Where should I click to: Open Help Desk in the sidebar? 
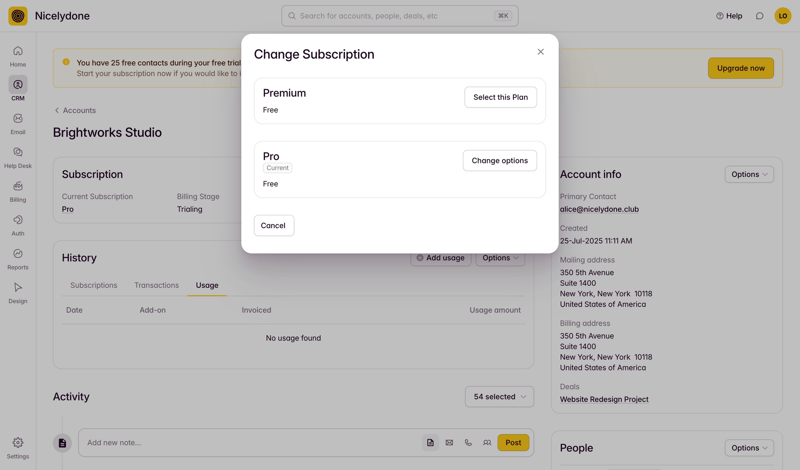(18, 158)
